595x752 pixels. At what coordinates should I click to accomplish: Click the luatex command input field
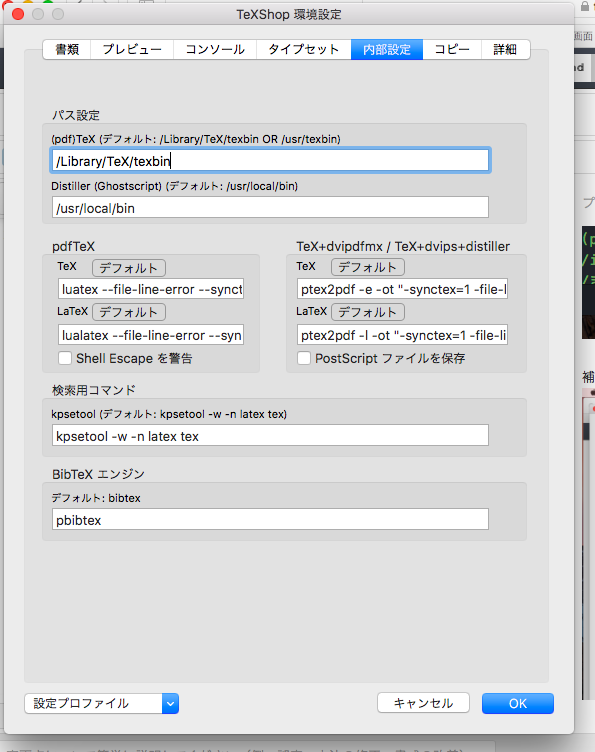(x=151, y=289)
